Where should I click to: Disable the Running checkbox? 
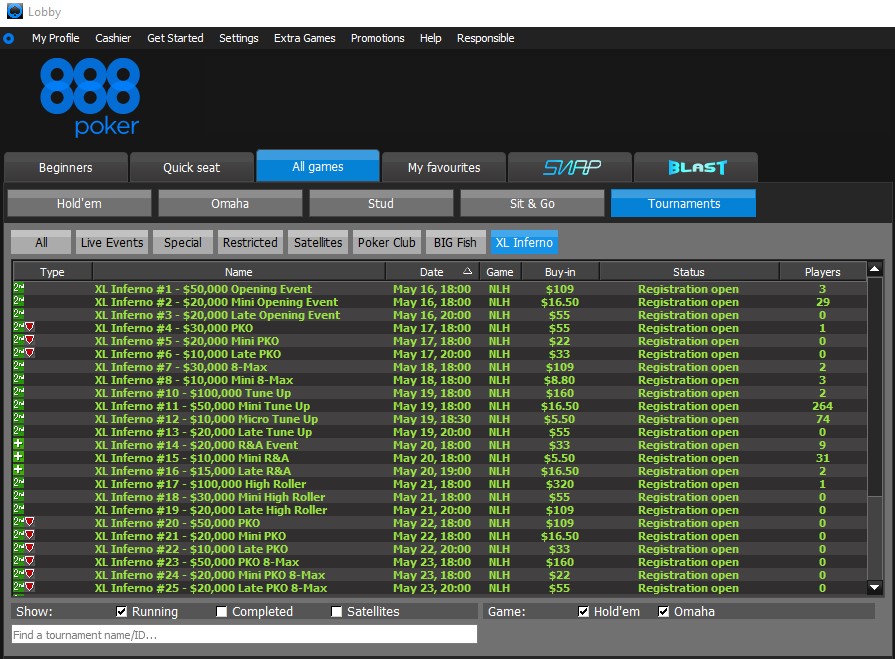121,611
